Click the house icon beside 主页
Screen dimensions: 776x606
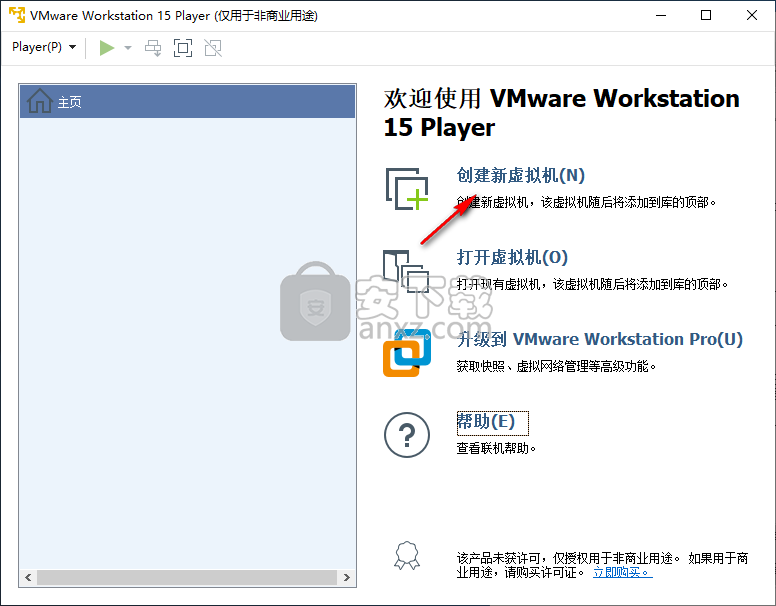[40, 101]
